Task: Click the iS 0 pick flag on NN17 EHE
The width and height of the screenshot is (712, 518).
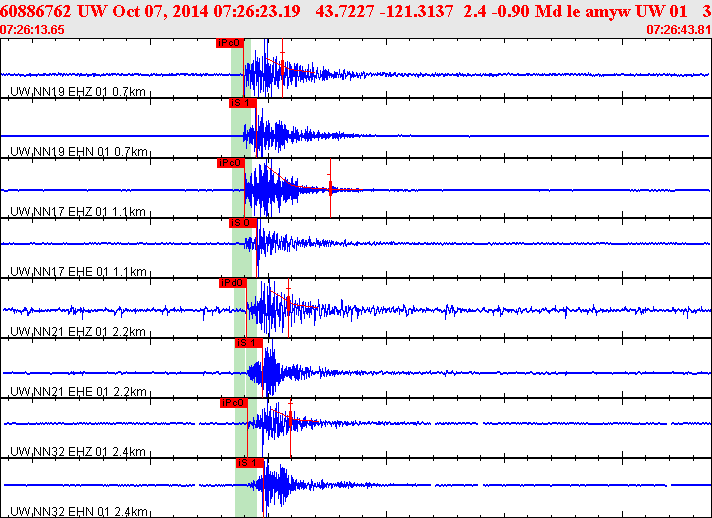Action: point(243,223)
